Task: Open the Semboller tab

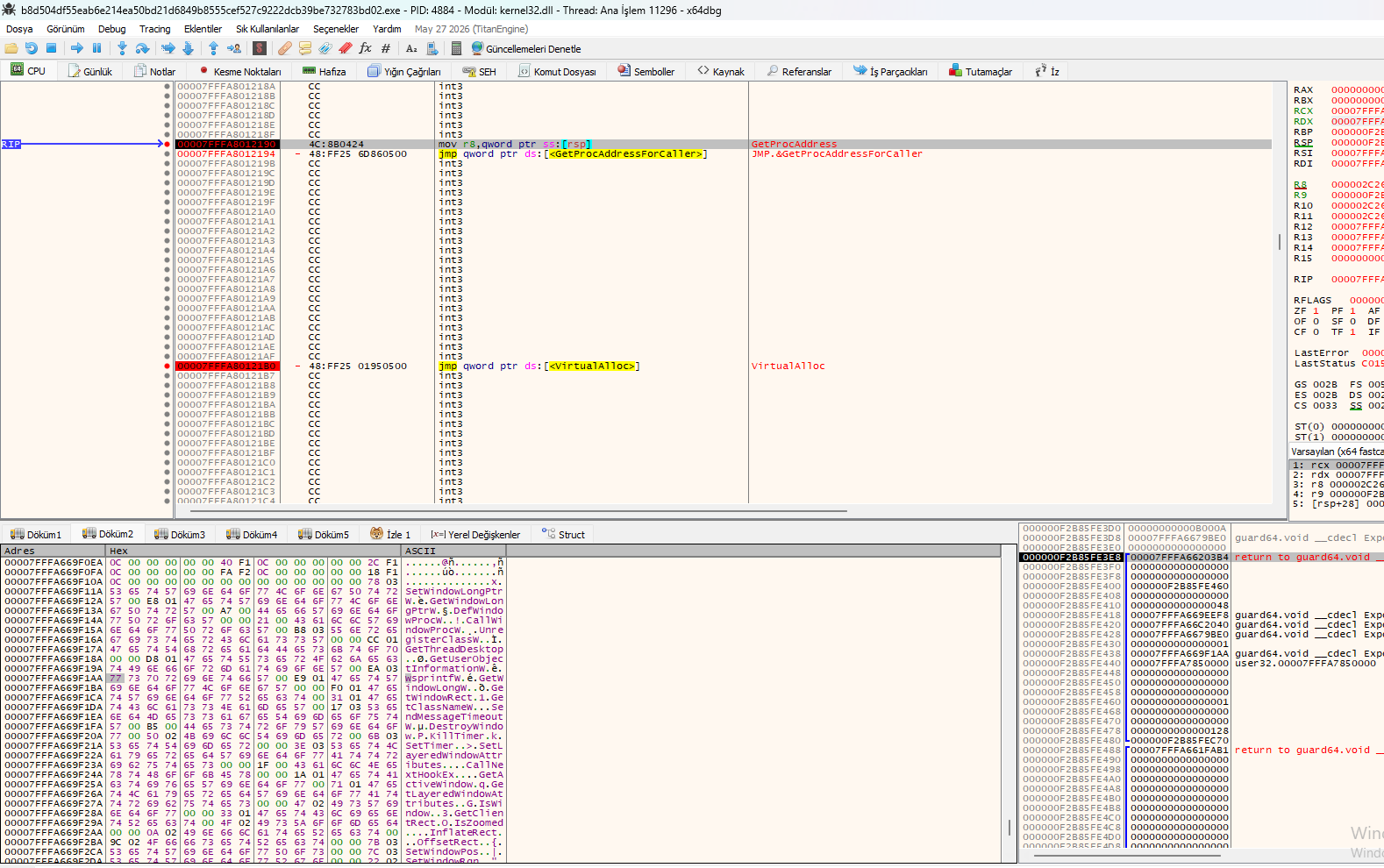Action: (646, 71)
